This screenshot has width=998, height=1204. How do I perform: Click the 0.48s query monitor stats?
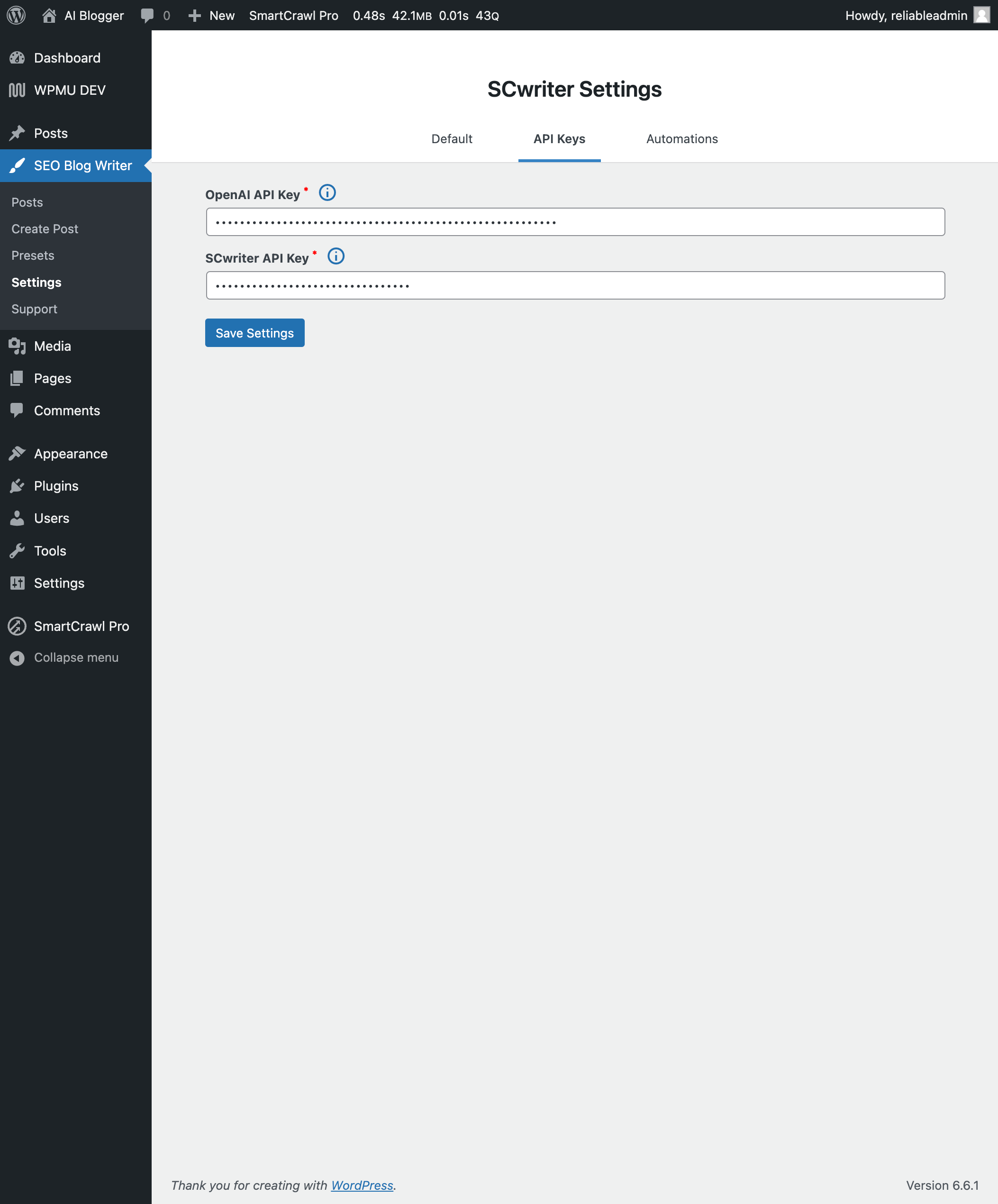tap(369, 16)
